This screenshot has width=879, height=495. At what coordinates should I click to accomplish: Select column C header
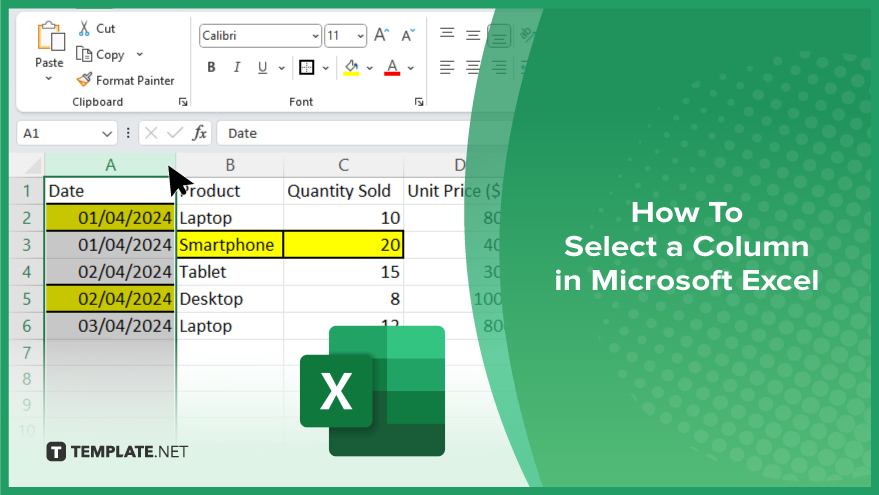[343, 165]
